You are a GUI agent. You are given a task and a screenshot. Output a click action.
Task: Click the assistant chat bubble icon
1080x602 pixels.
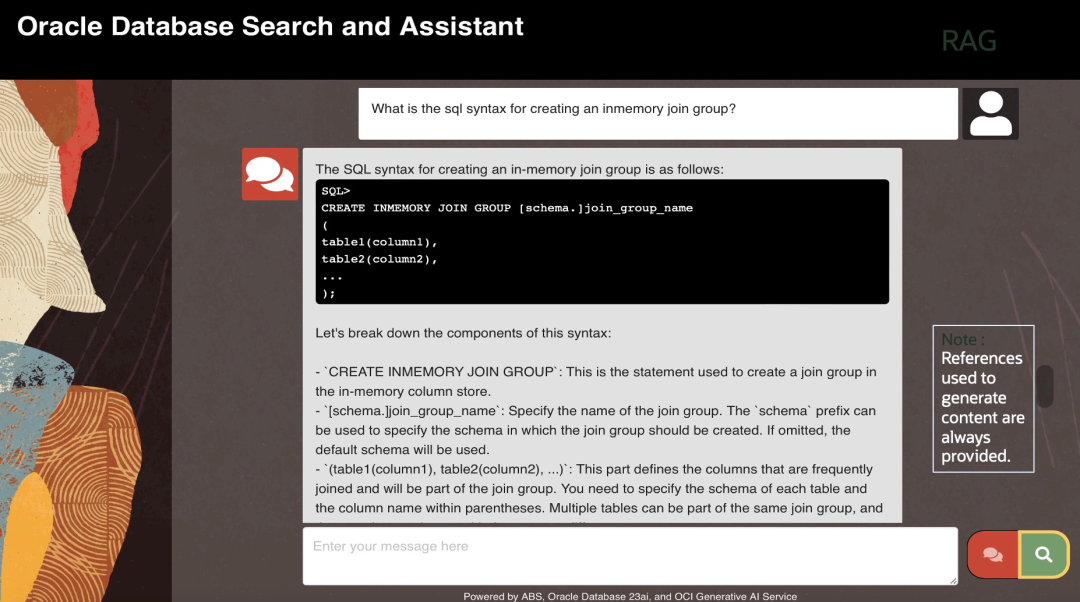point(270,174)
